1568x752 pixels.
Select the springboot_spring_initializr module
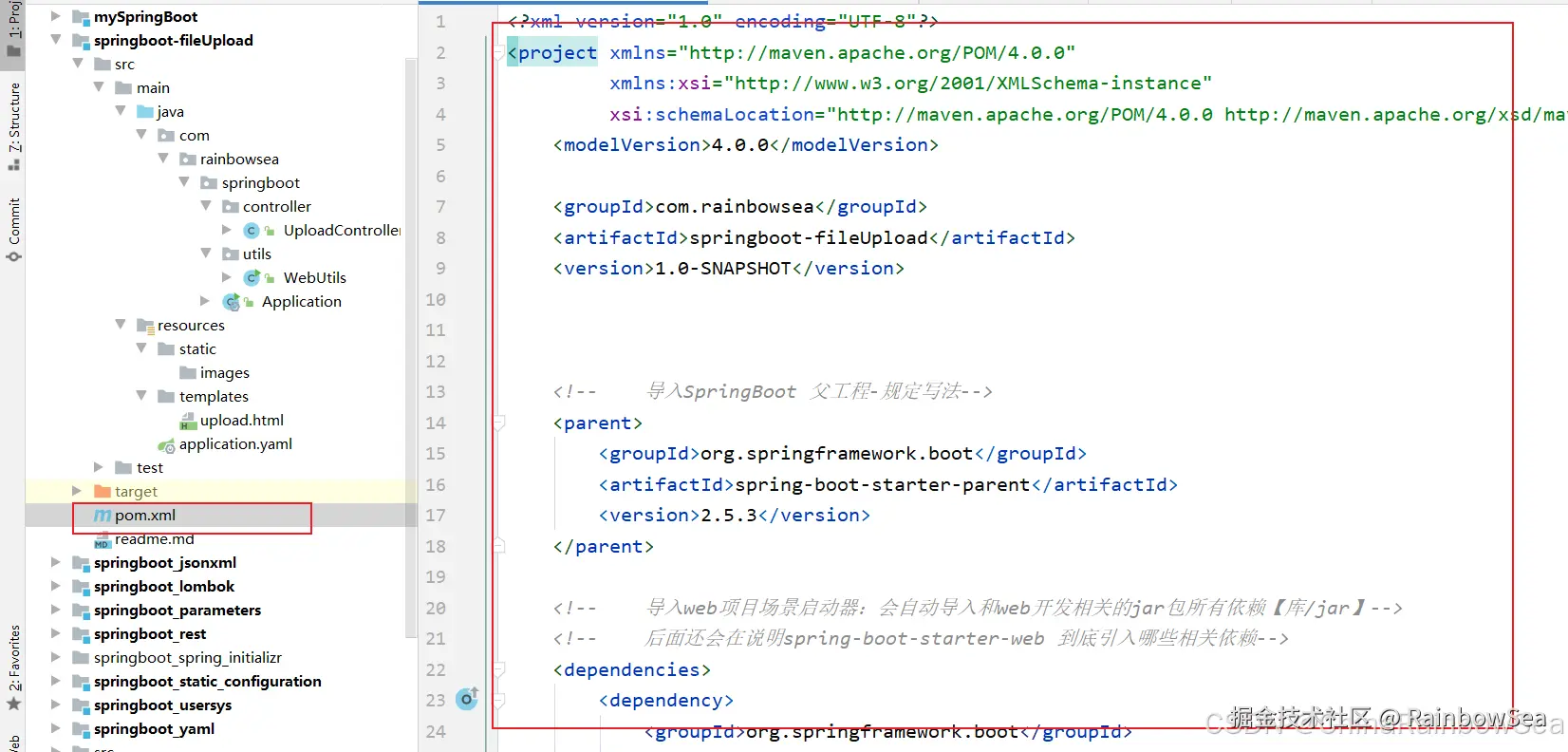[188, 657]
